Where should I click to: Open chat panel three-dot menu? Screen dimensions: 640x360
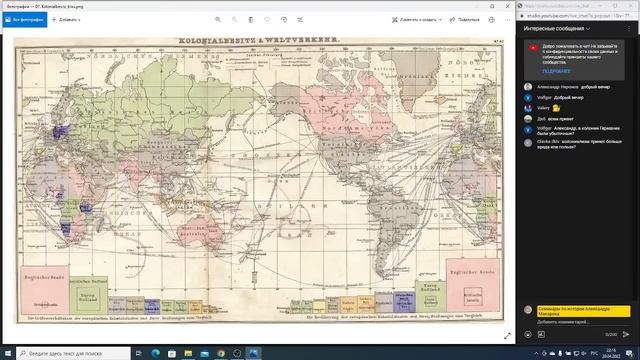pyautogui.click(x=629, y=29)
